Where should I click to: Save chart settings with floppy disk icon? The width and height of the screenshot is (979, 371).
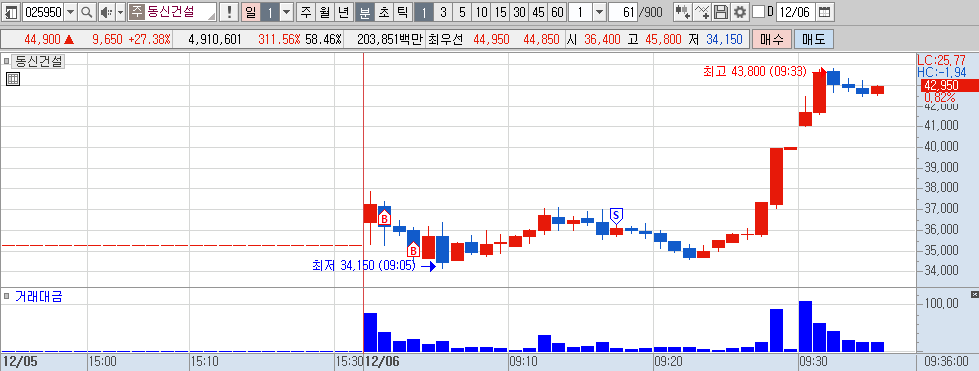click(x=721, y=12)
